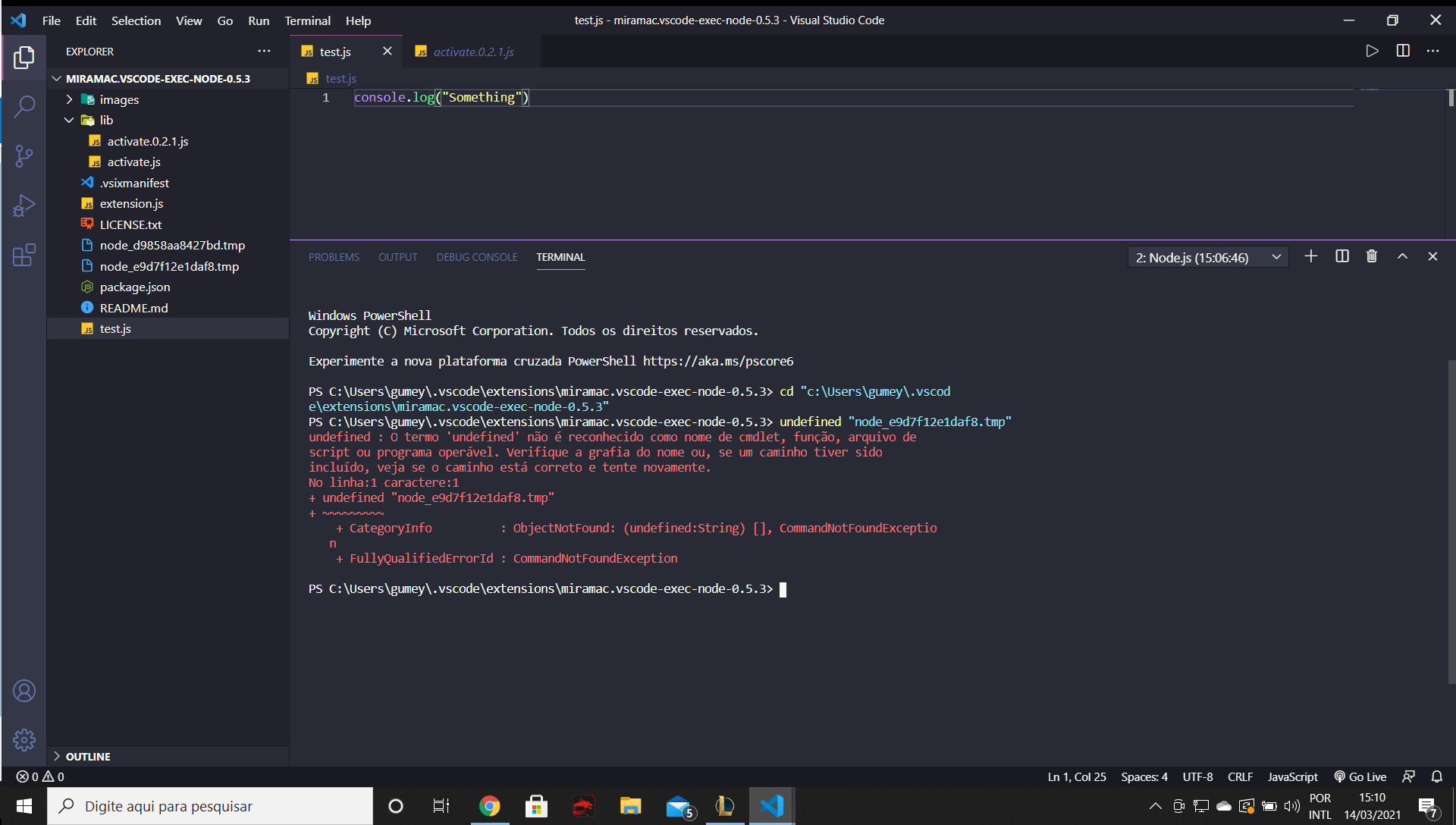Screen dimensions: 1456x825
Task: Click the Run Code play icon
Action: point(1372,51)
